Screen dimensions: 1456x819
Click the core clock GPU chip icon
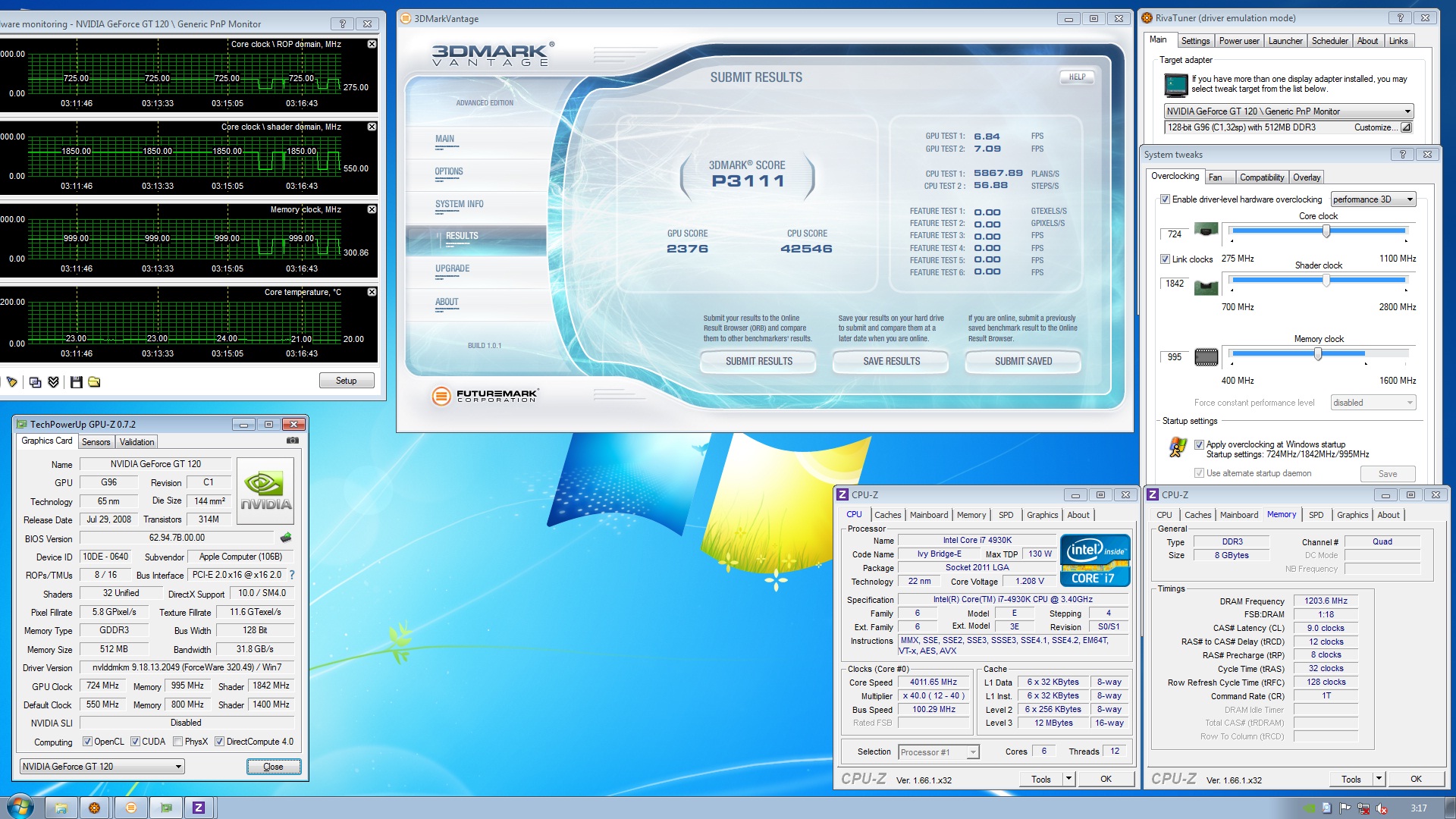pyautogui.click(x=1206, y=229)
